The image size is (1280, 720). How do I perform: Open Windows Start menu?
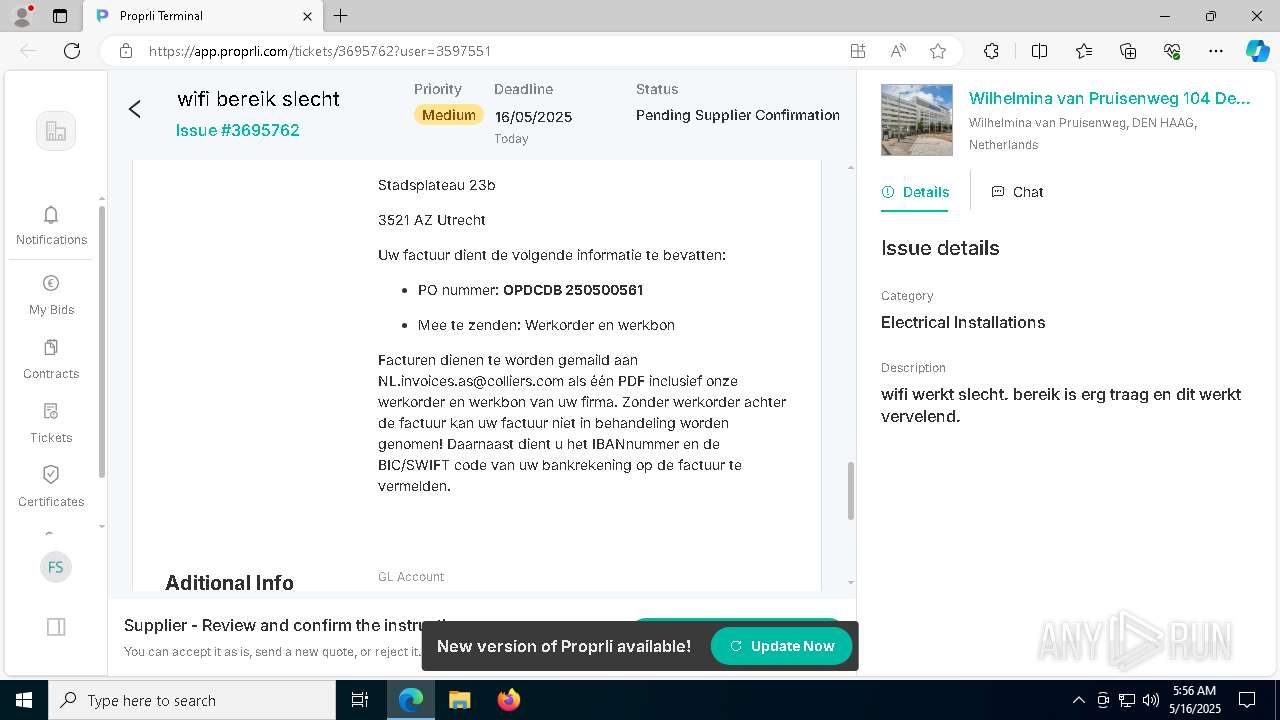coord(24,700)
